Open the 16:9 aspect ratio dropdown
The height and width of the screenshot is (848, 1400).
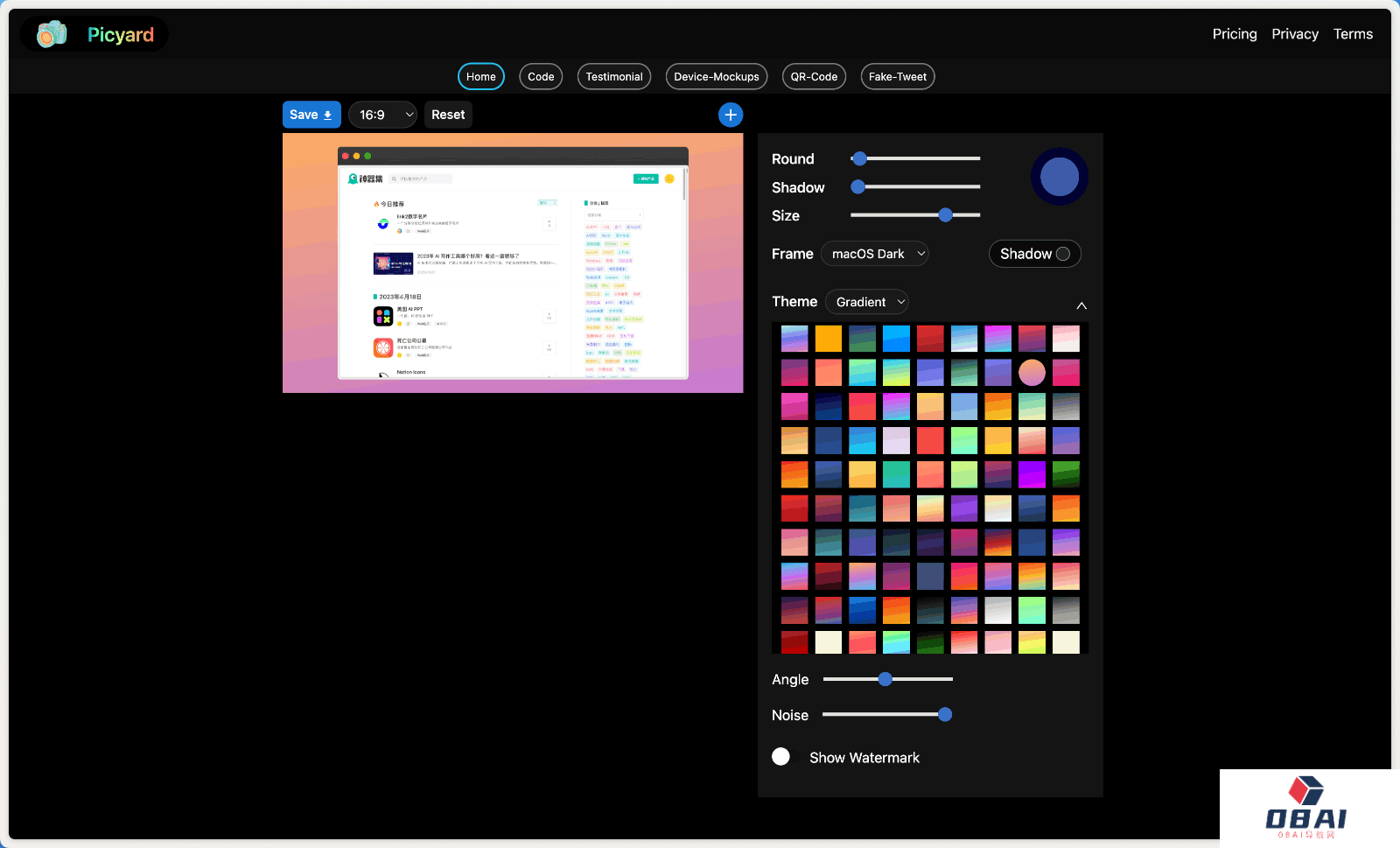(382, 115)
